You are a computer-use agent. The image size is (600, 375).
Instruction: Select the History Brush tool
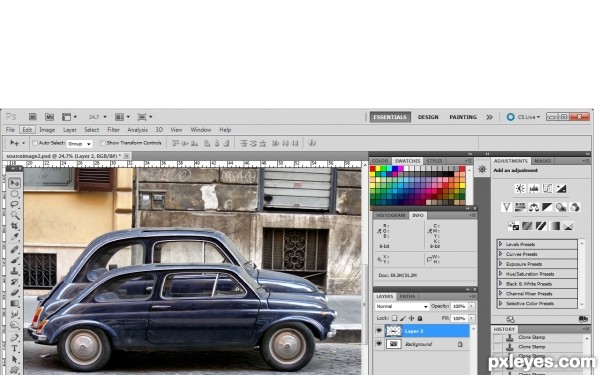(15, 282)
